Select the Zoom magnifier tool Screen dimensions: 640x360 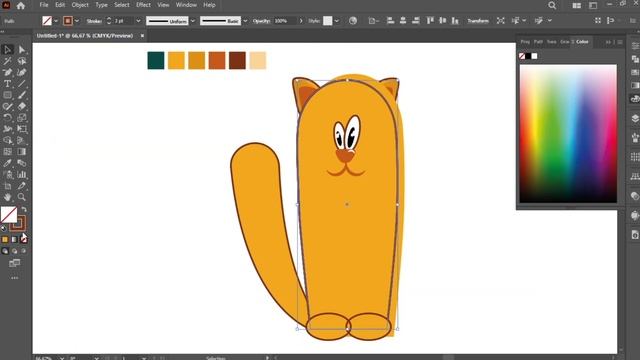click(22, 197)
